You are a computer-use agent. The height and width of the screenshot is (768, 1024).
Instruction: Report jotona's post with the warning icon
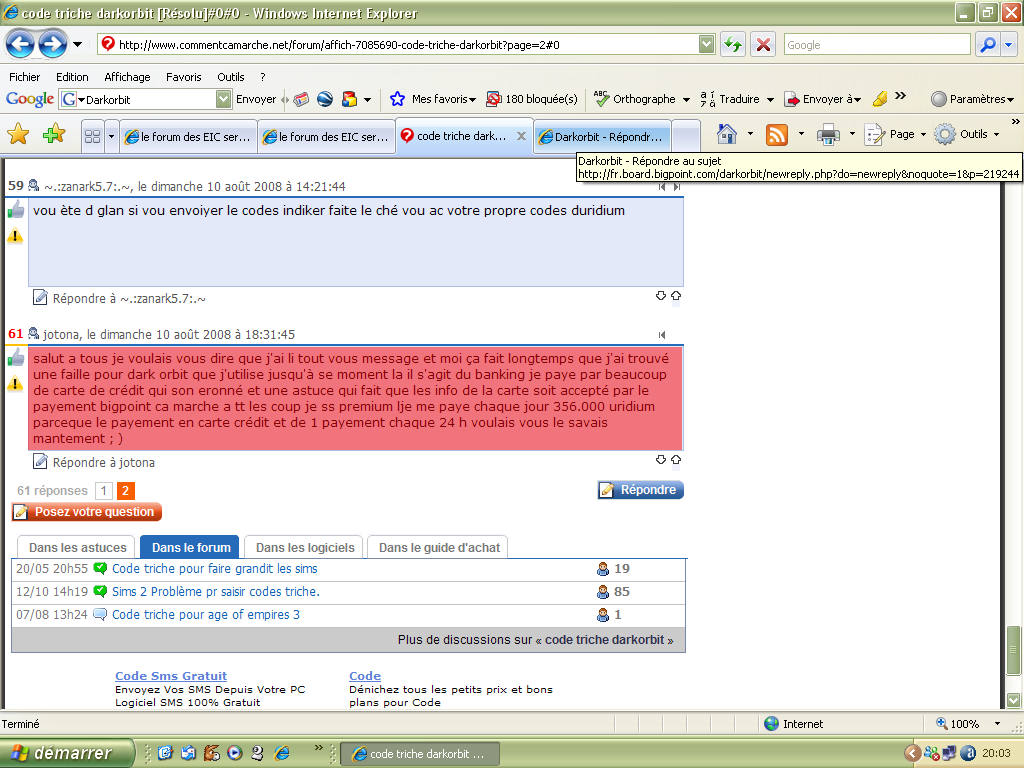[15, 384]
